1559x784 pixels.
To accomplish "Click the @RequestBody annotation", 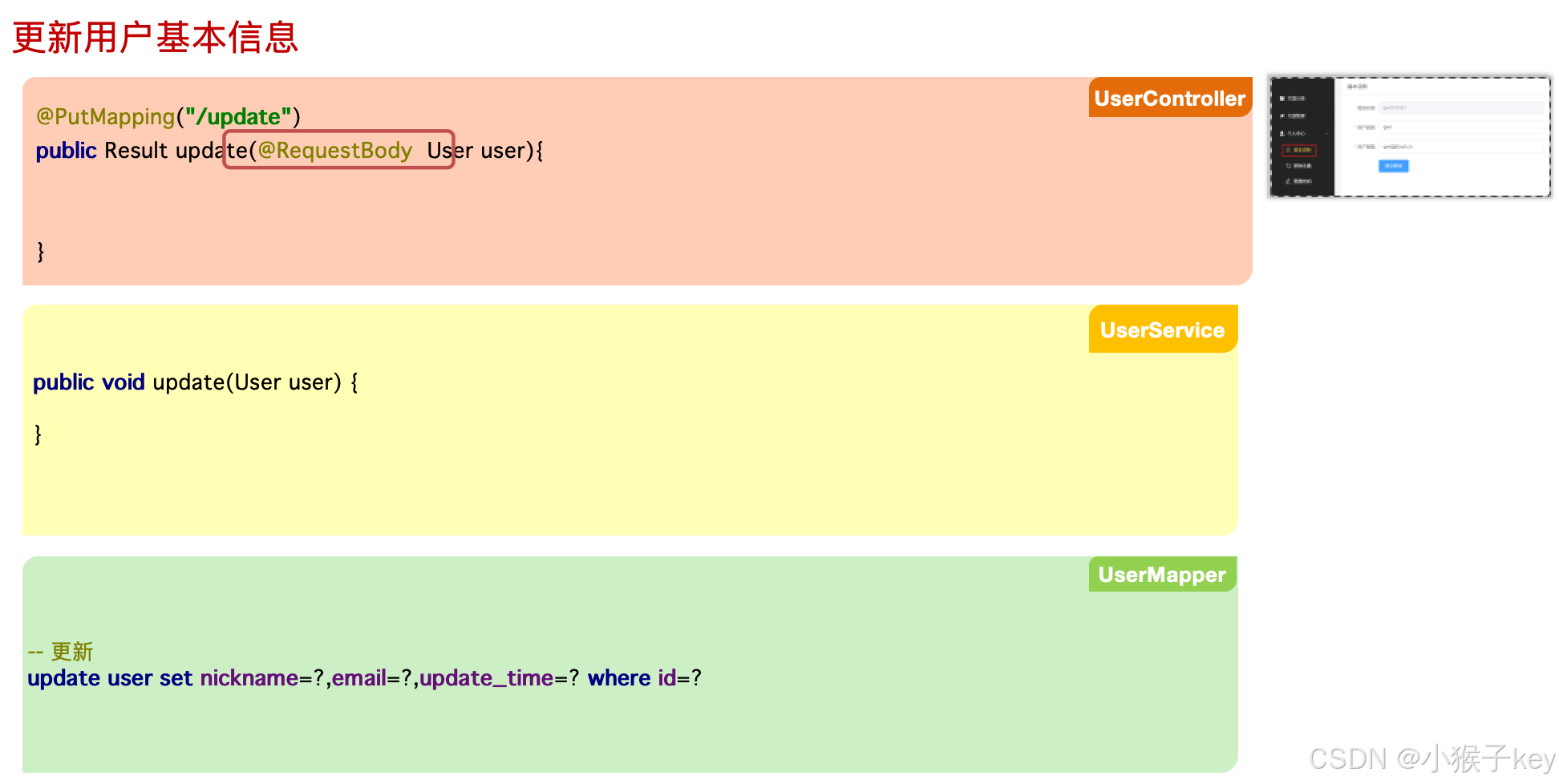I will (x=334, y=151).
